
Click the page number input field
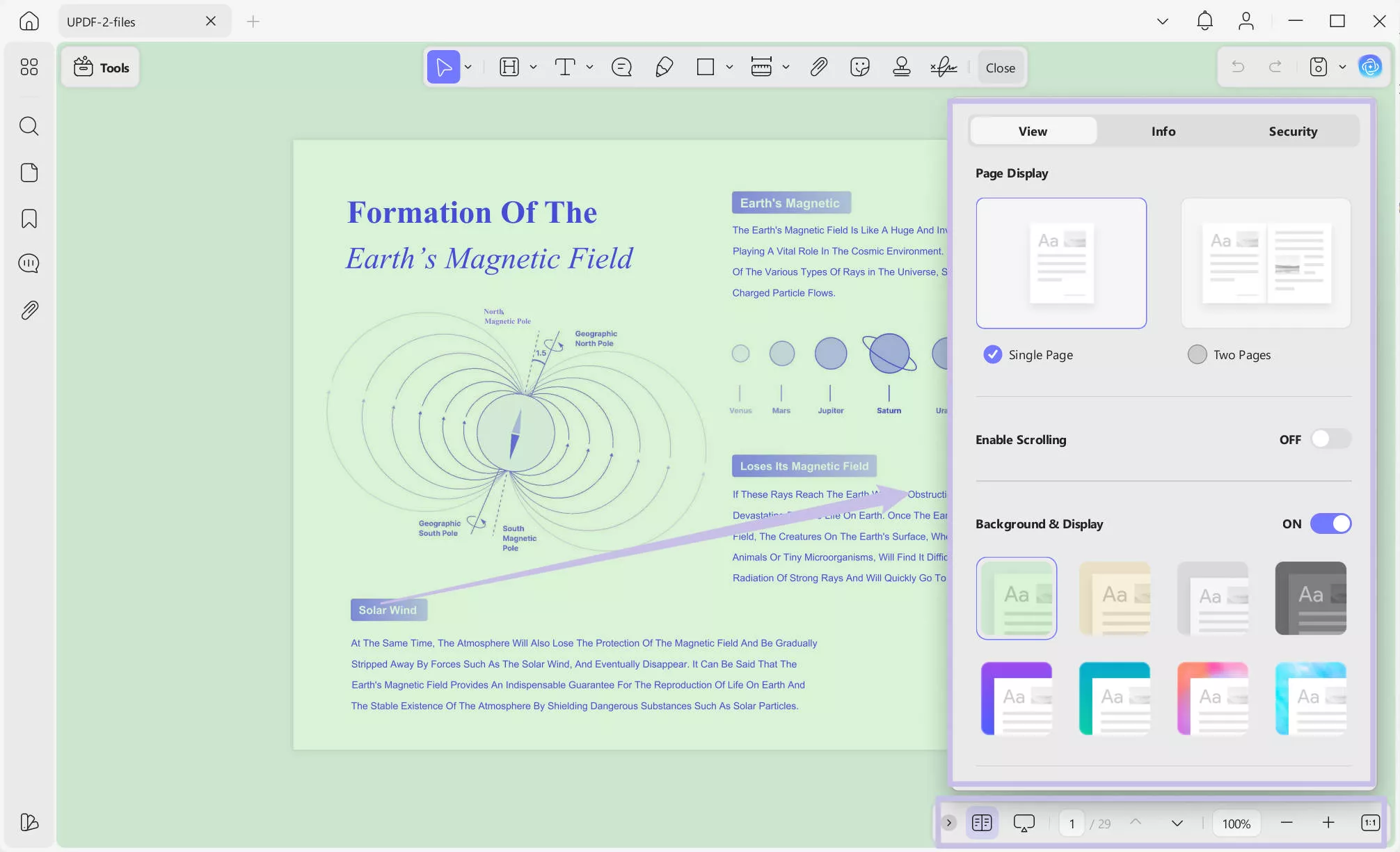pyautogui.click(x=1072, y=823)
